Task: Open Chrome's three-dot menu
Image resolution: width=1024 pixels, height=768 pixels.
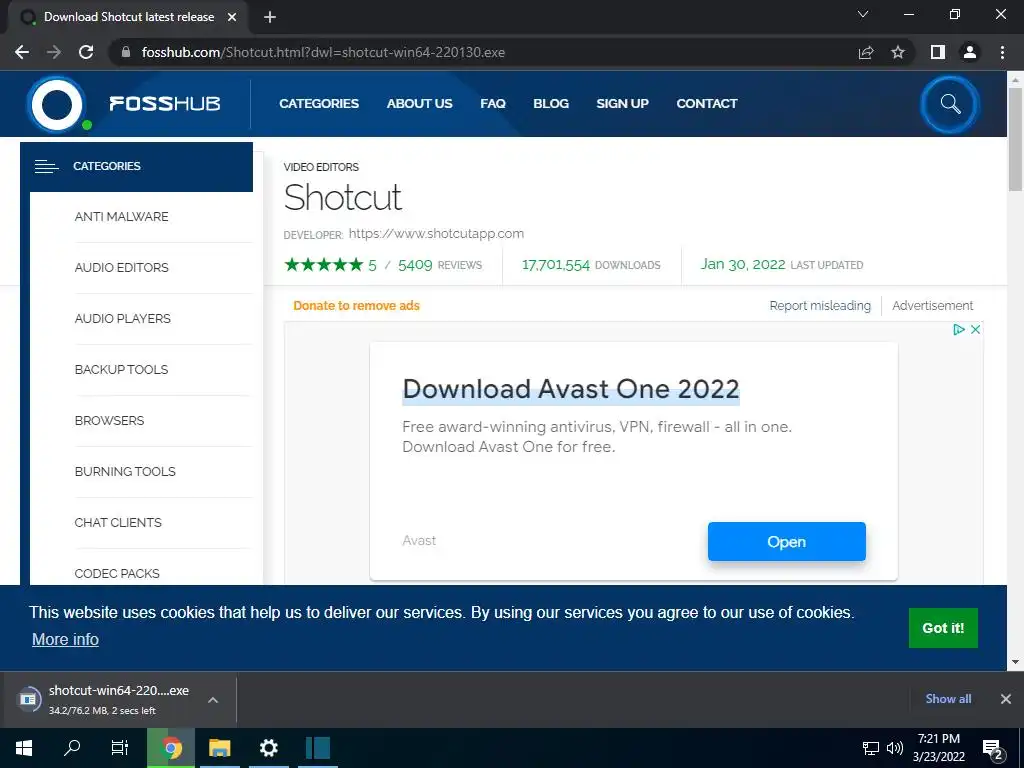Action: point(1002,52)
